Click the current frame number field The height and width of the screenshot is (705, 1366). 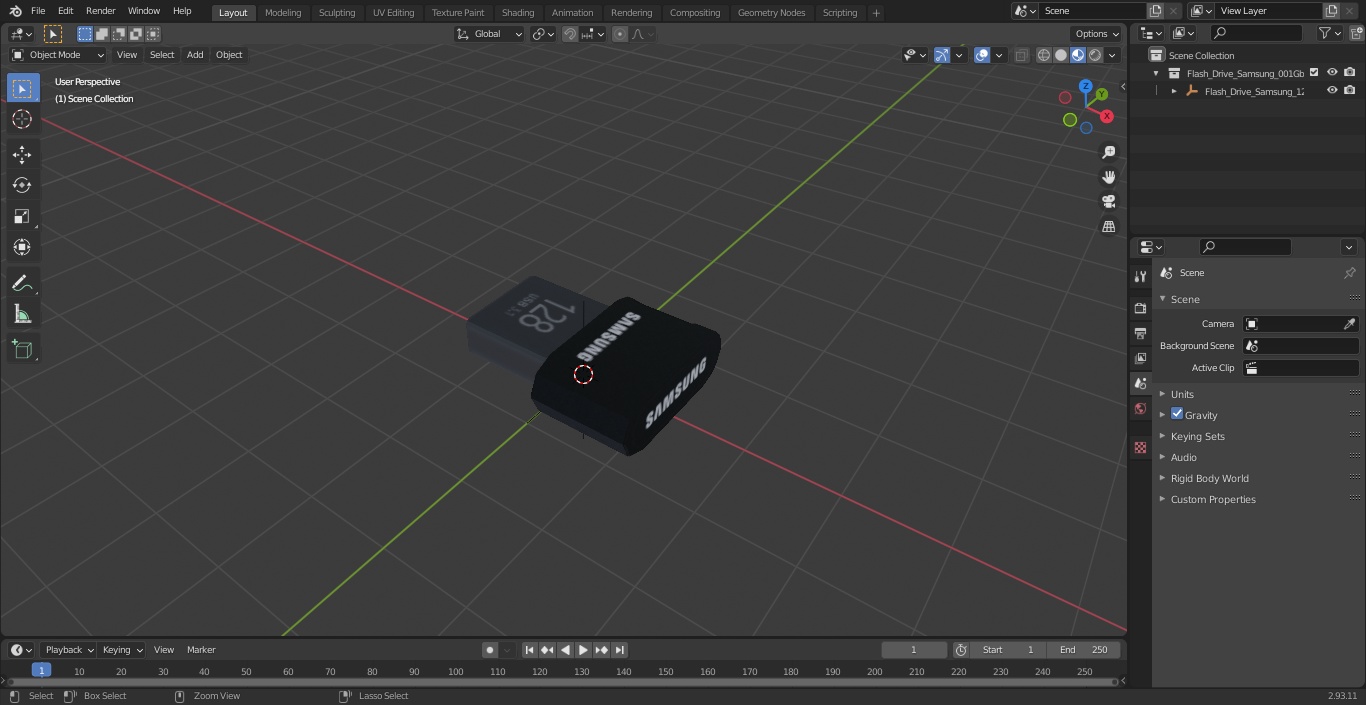(x=914, y=650)
